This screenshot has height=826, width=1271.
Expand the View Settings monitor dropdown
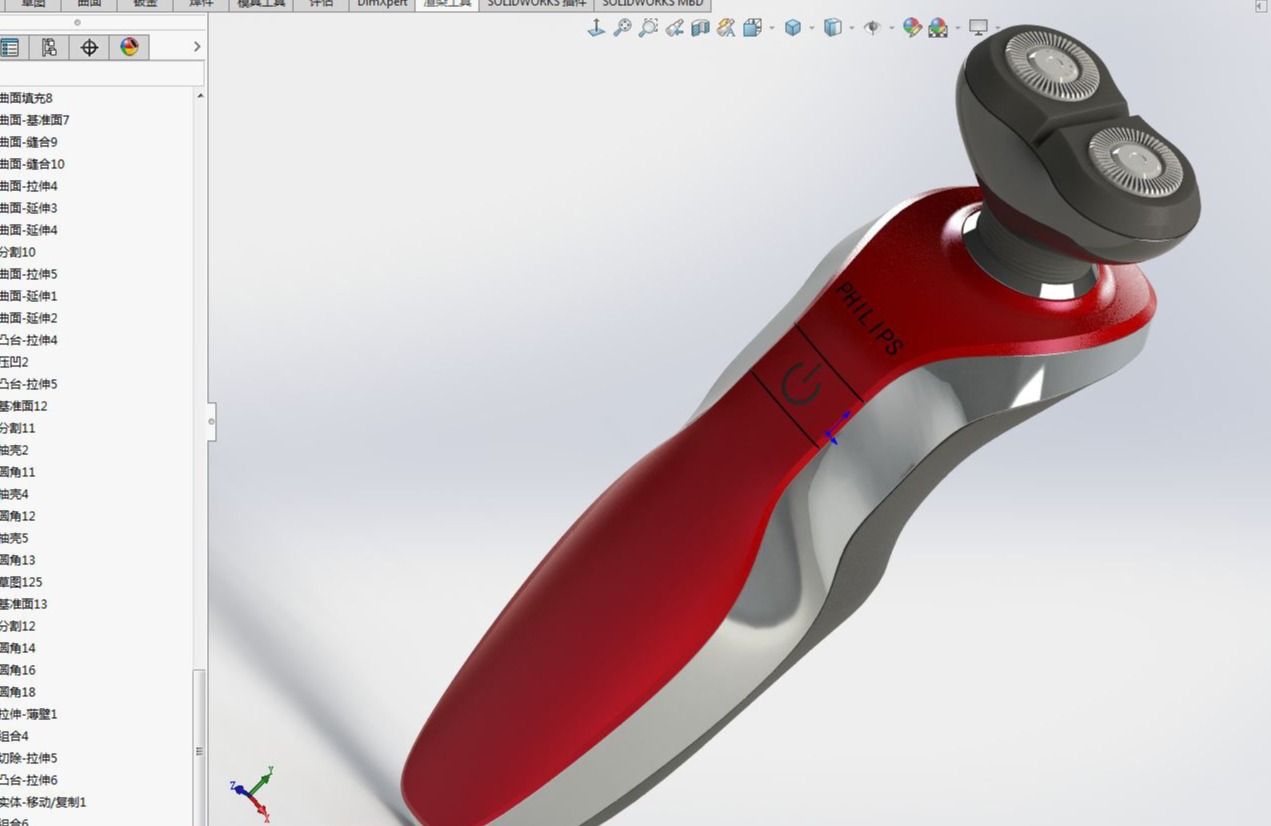[996, 28]
